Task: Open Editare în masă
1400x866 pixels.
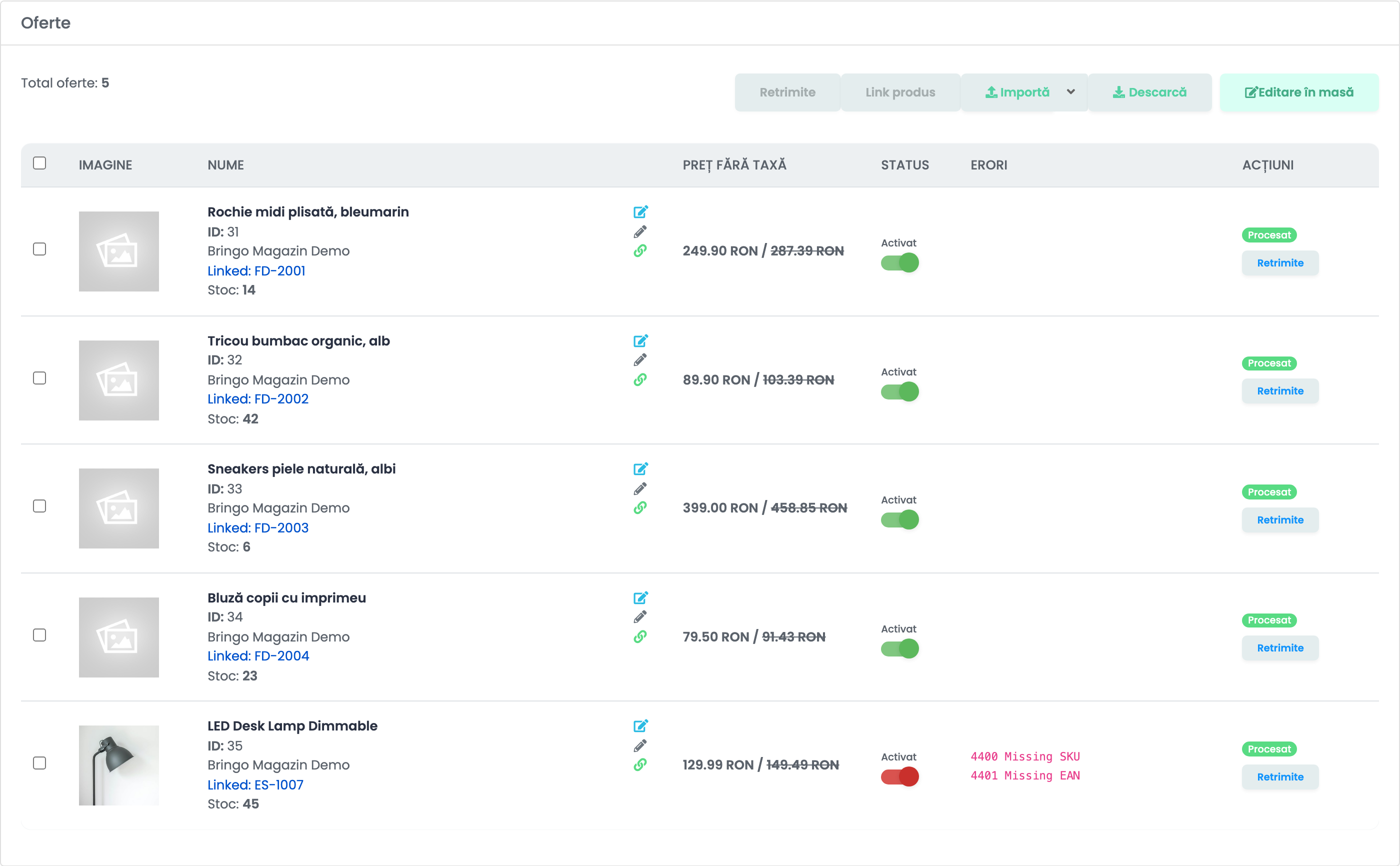Action: (1298, 92)
